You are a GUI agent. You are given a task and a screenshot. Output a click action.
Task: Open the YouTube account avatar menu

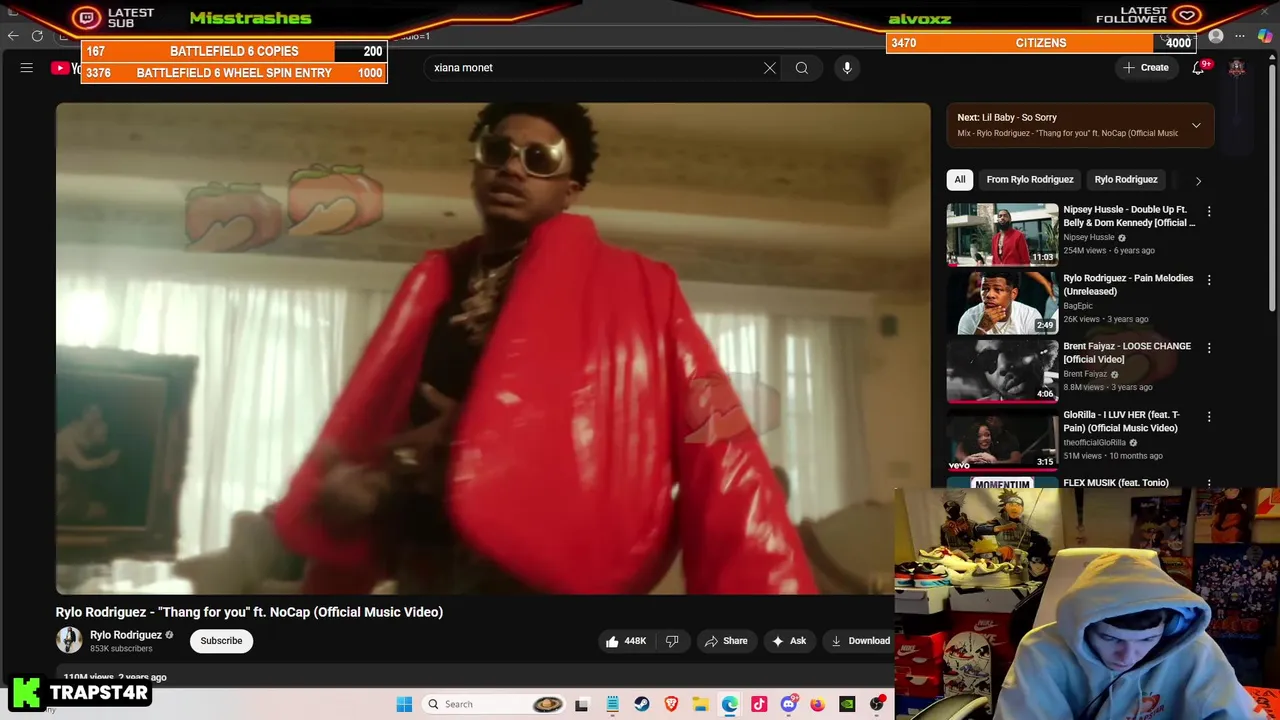1237,68
